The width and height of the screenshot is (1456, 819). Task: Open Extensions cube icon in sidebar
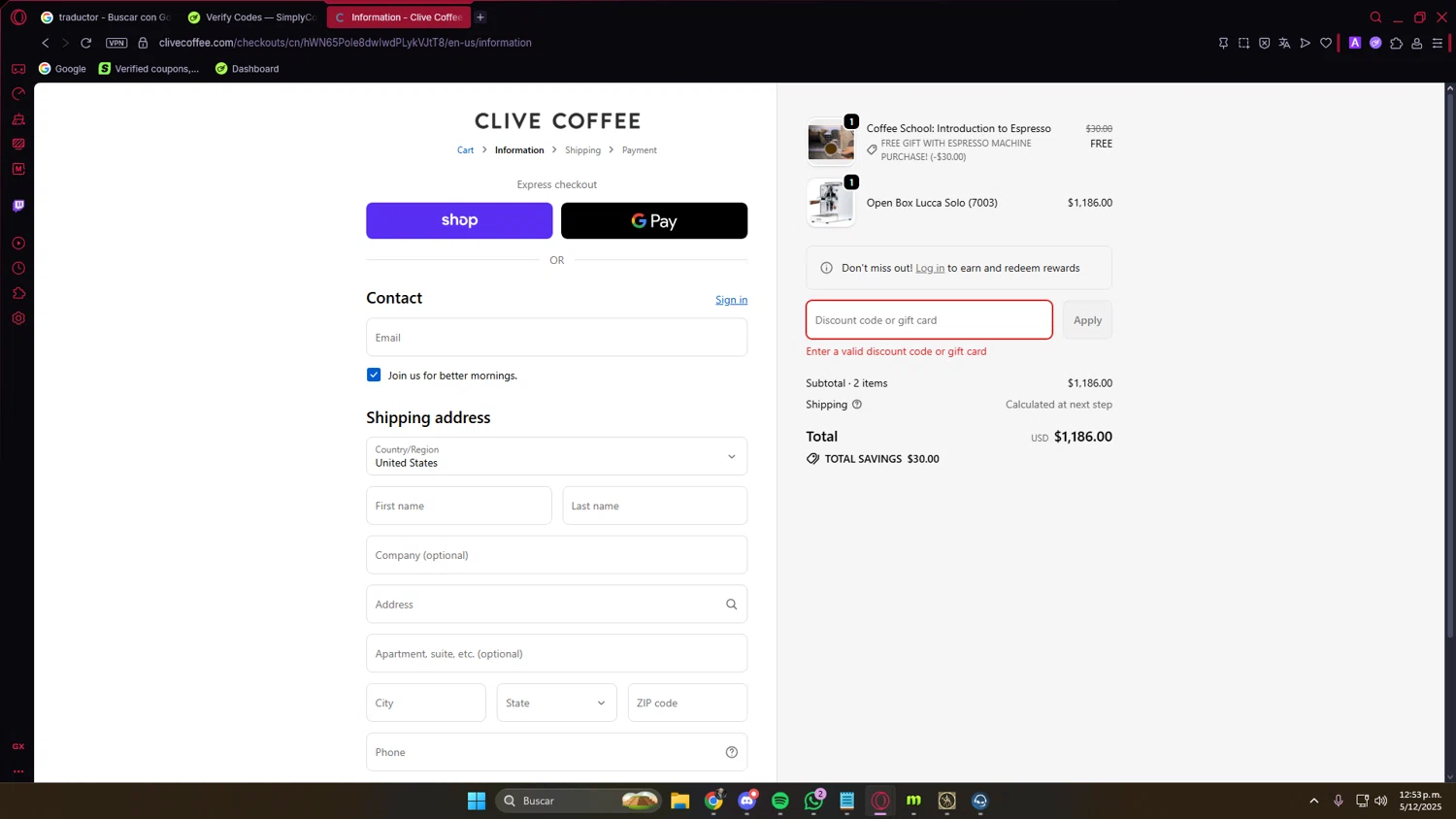coord(18,293)
